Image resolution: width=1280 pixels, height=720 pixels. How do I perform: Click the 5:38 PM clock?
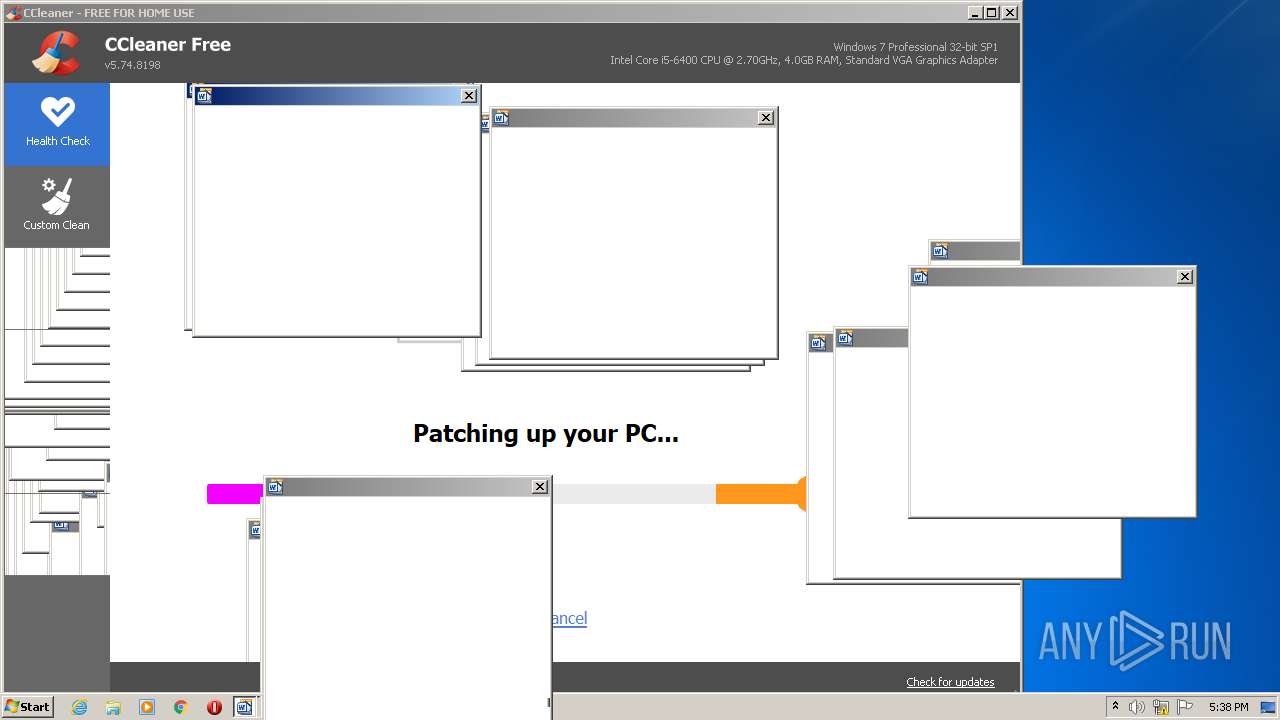click(1228, 707)
